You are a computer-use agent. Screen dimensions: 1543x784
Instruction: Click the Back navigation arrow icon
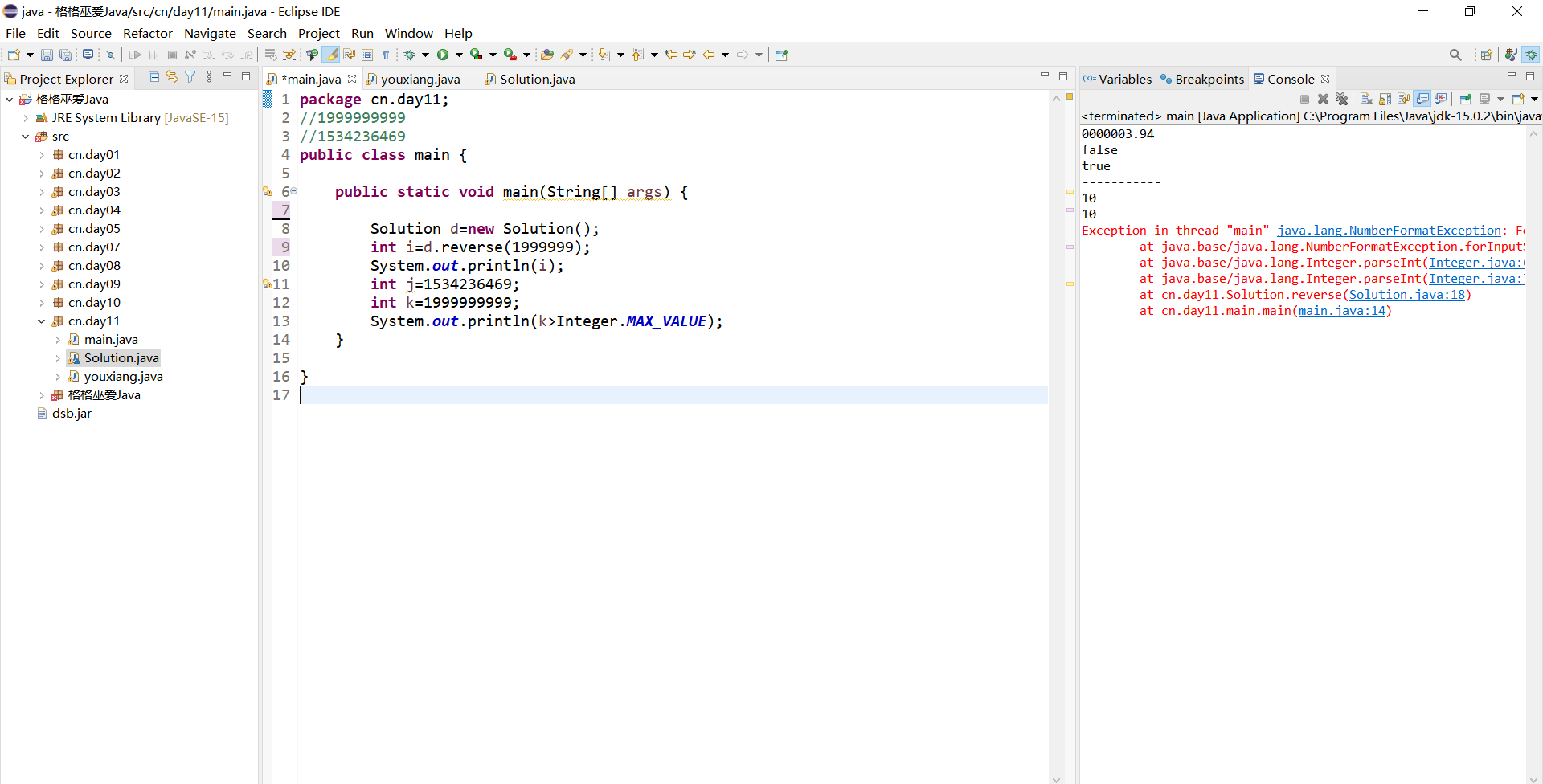[709, 55]
